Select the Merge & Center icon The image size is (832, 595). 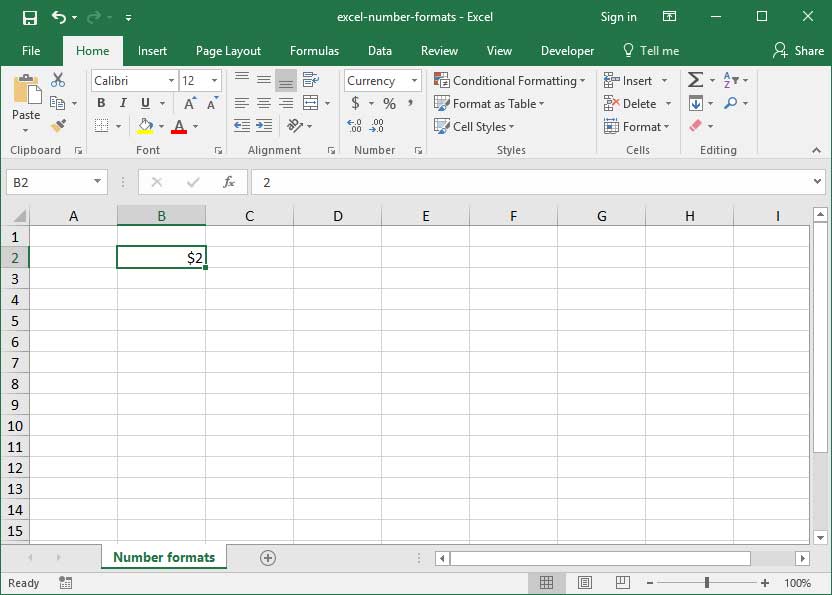[310, 102]
